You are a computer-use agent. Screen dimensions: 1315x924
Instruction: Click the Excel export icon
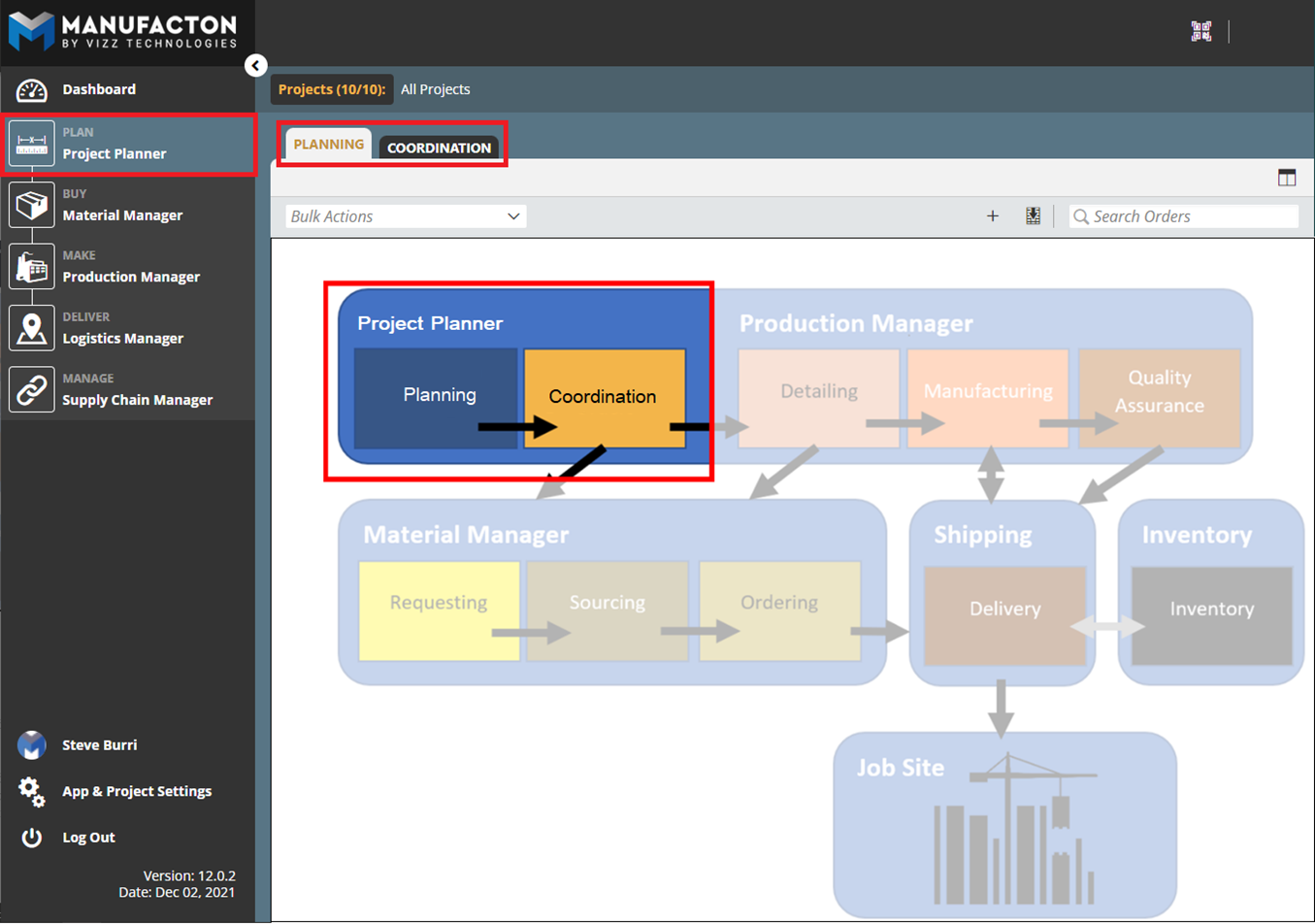[x=1033, y=216]
